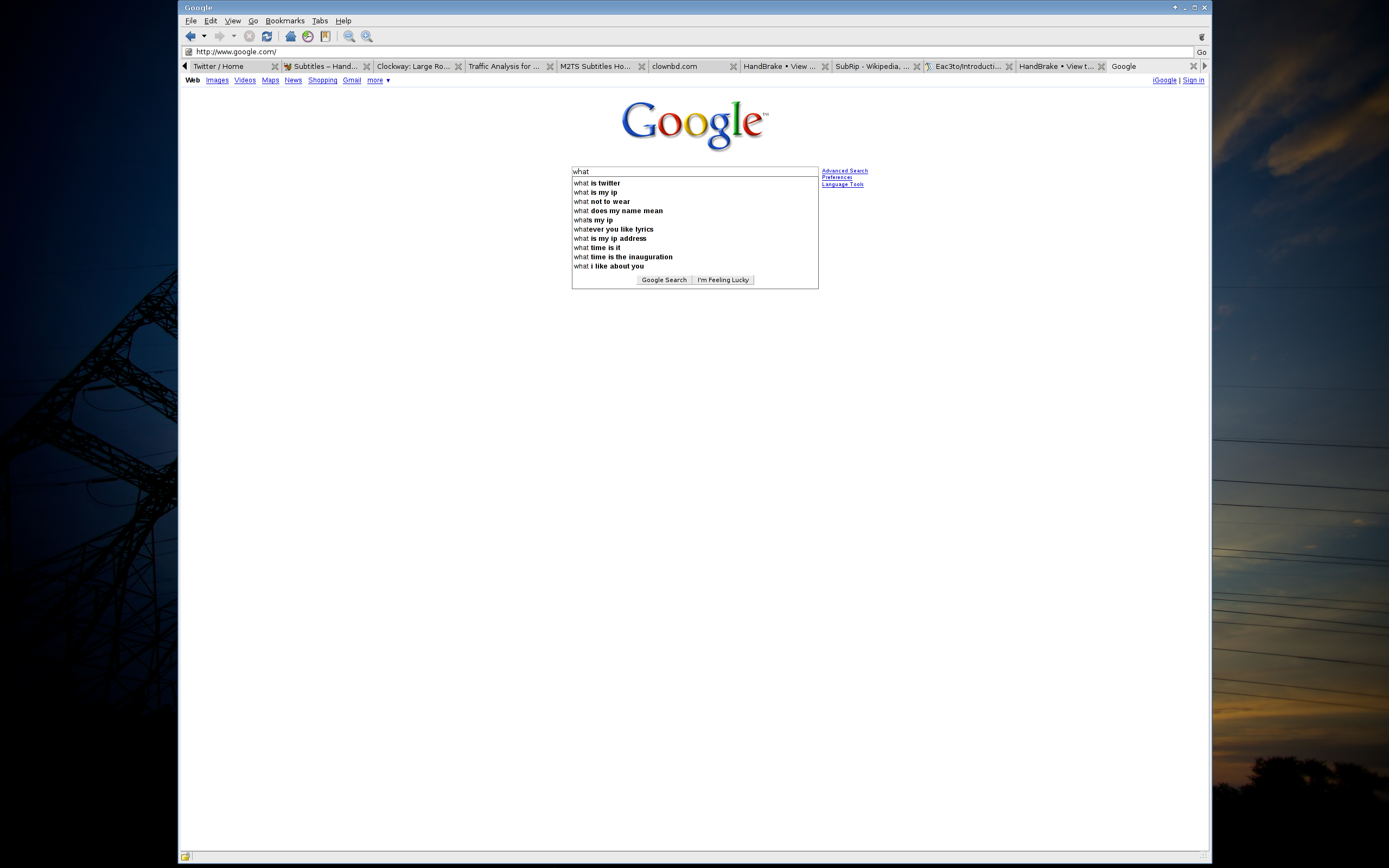Open the Shopping link

tap(323, 80)
